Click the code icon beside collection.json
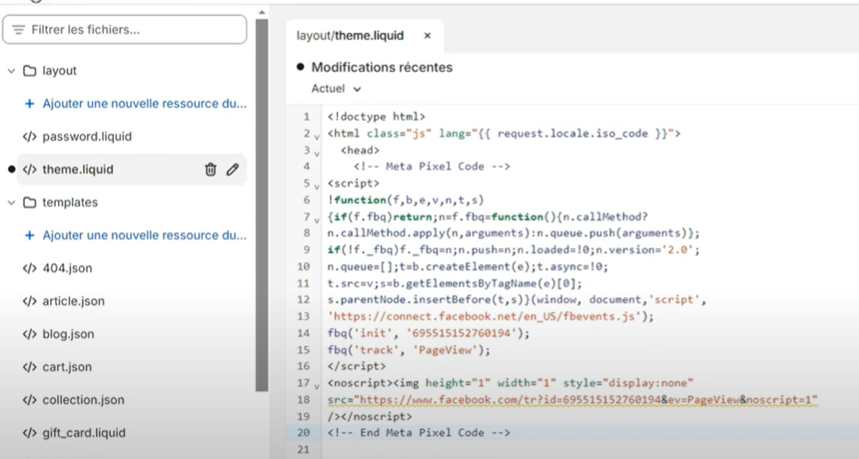The height and width of the screenshot is (459, 859). [30, 399]
